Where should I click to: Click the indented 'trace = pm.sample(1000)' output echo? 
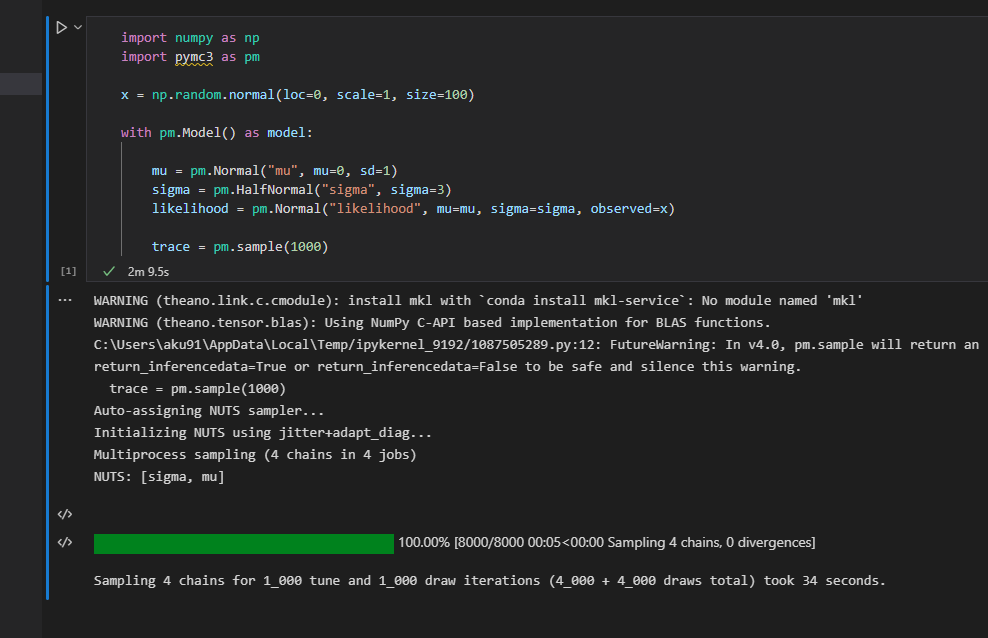(x=197, y=389)
